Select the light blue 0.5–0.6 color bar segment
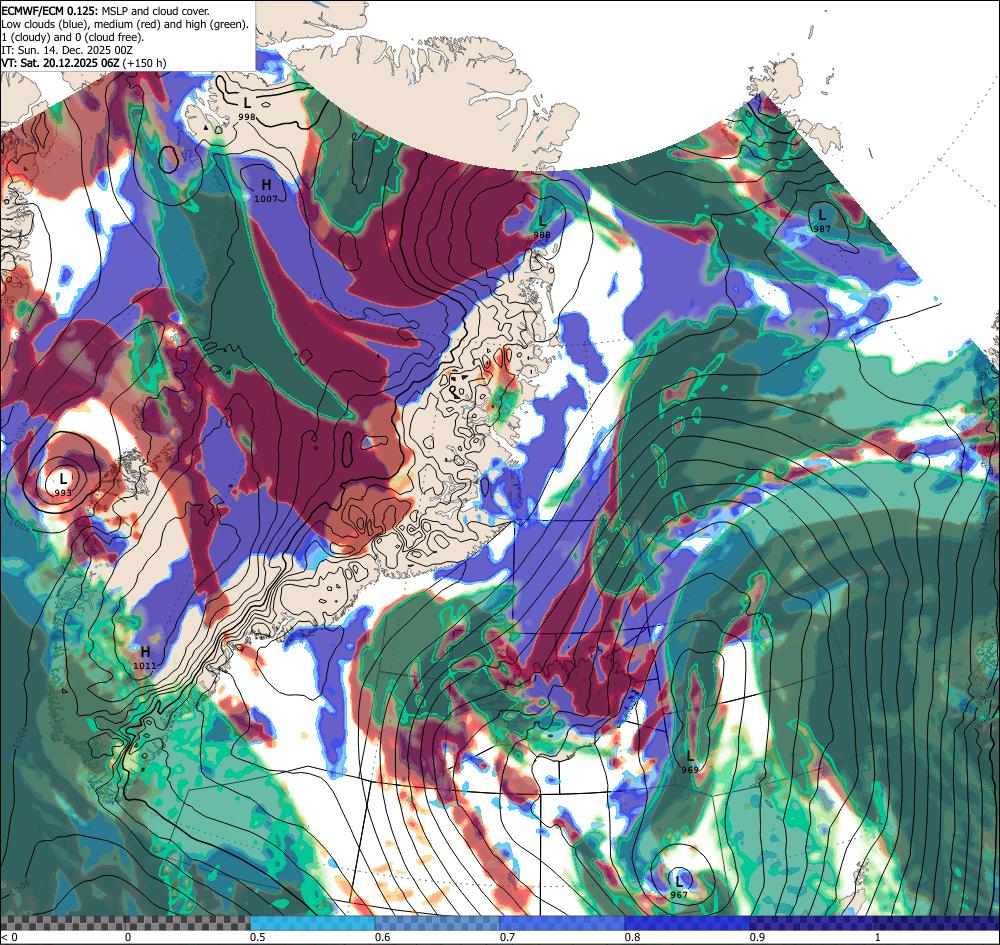Viewport: 1000px width, 945px height. click(312, 923)
